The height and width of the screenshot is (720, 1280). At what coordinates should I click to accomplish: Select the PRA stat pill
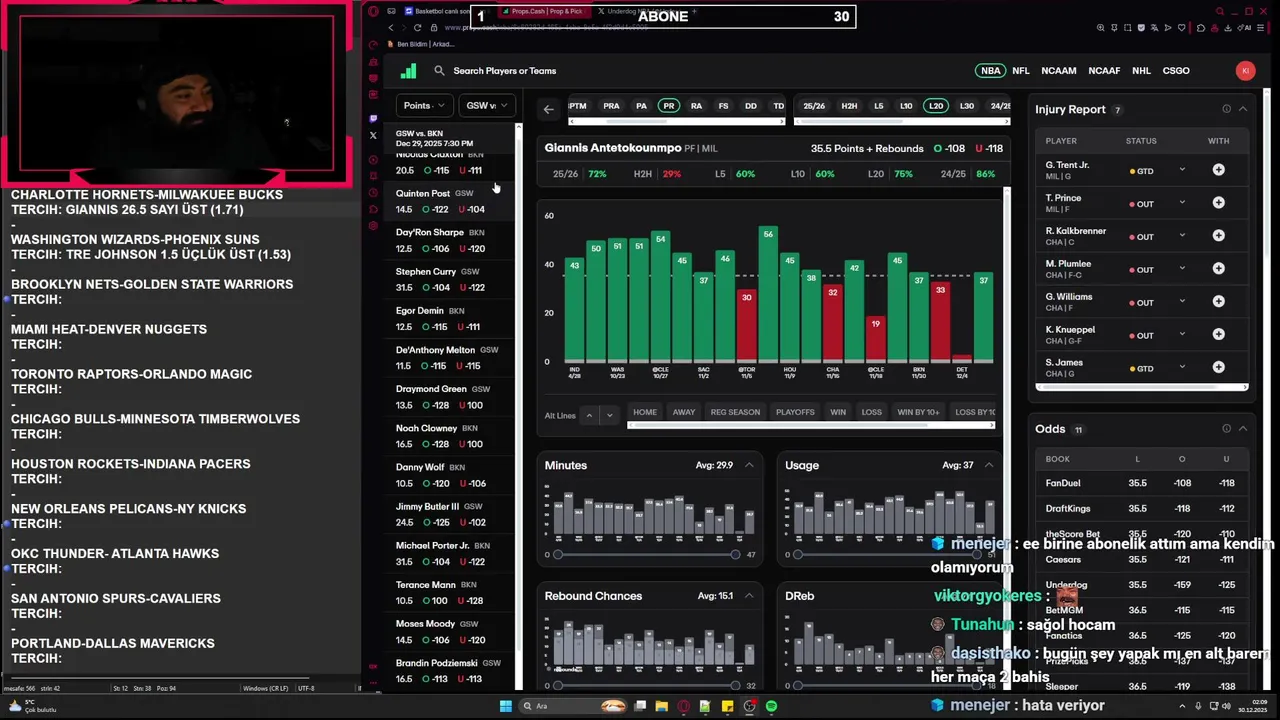611,106
